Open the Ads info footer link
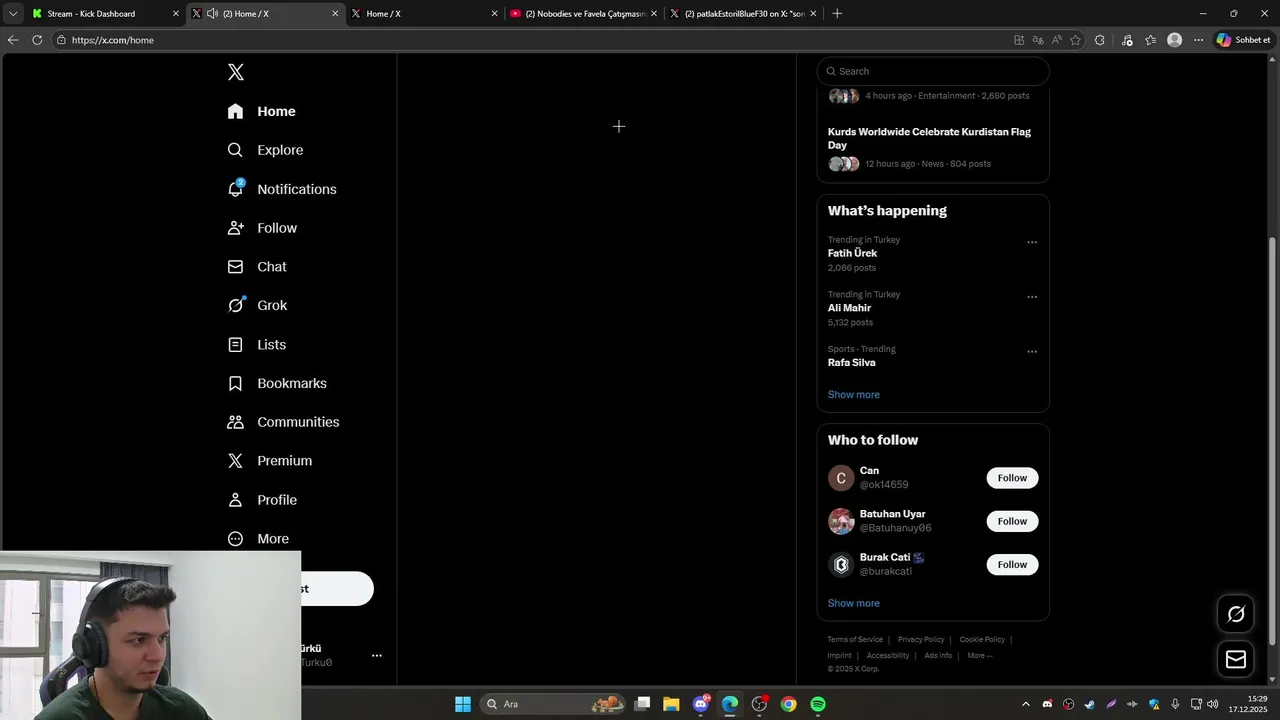Viewport: 1280px width, 720px height. 938,656
